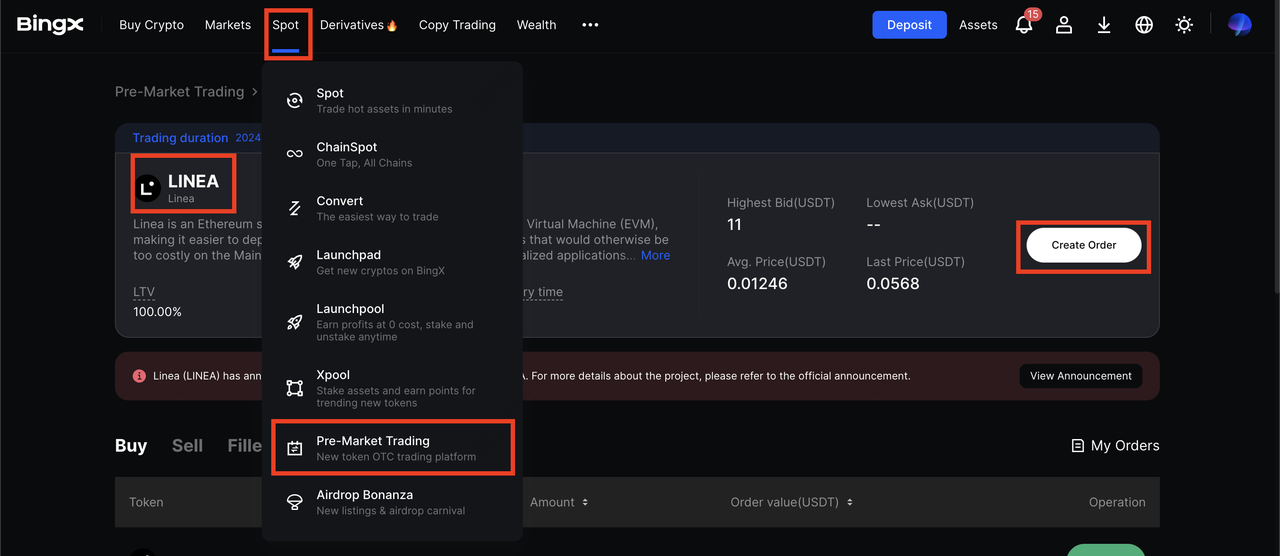The image size is (1280, 556).
Task: Click Avg. Price value 0.01246
Action: 757,284
